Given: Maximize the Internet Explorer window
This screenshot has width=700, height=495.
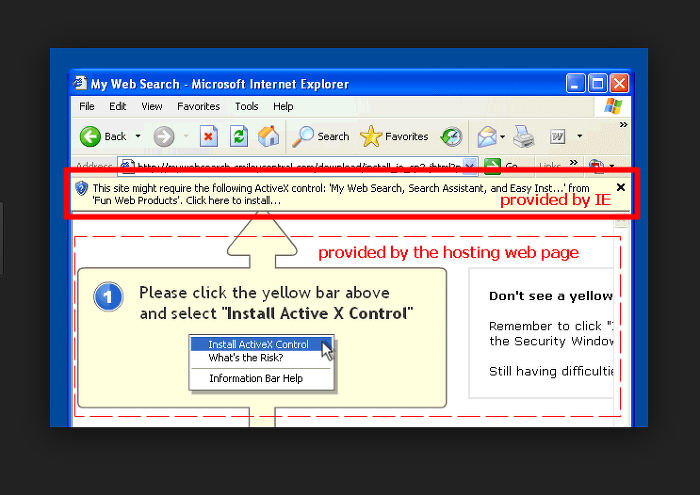Looking at the screenshot, I should 597,83.
